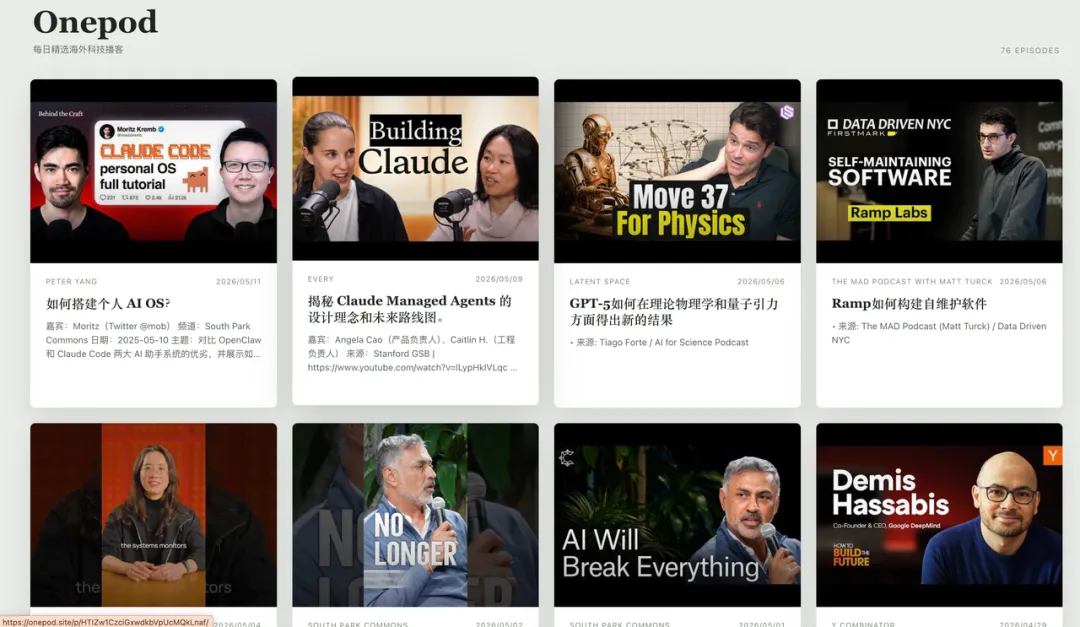Open the 'the systems monitors' video thumbnail
1080x627 pixels.
[154, 515]
